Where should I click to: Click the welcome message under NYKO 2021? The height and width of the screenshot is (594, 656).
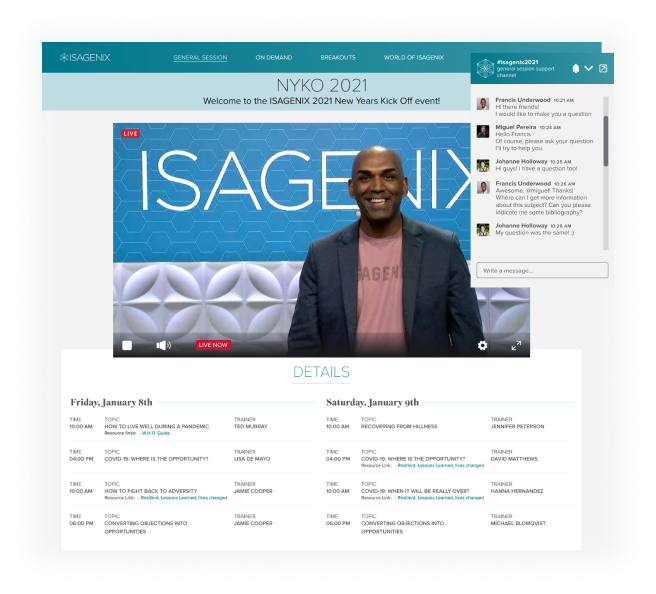(x=321, y=101)
